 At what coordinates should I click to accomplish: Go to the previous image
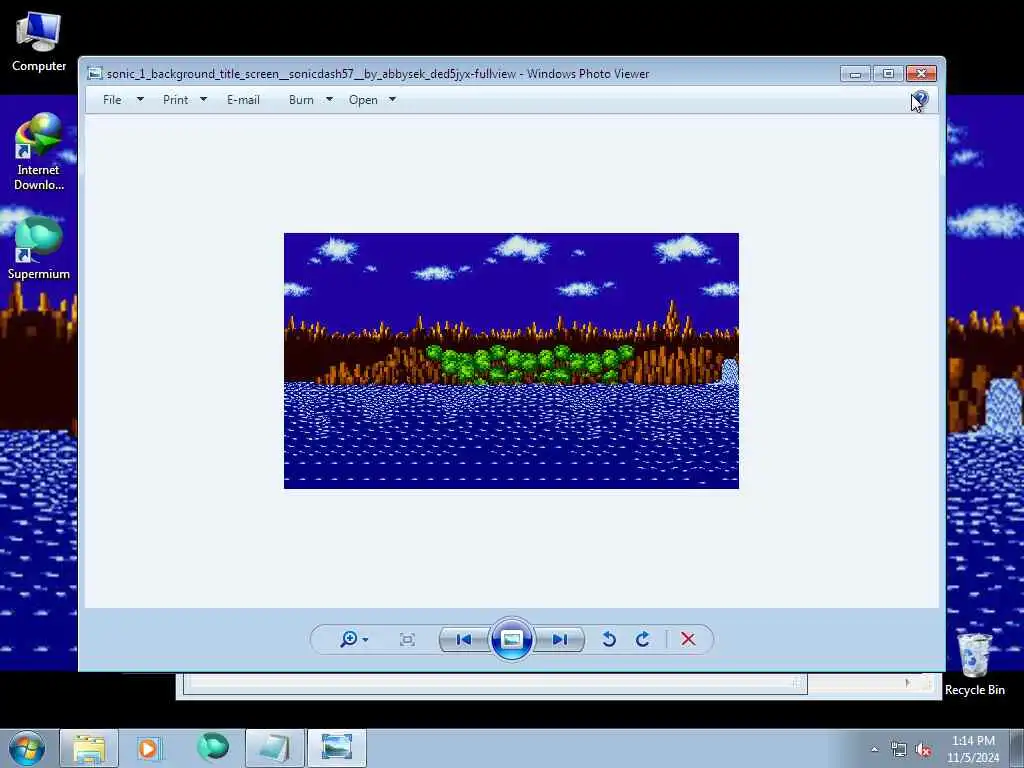[x=464, y=639]
